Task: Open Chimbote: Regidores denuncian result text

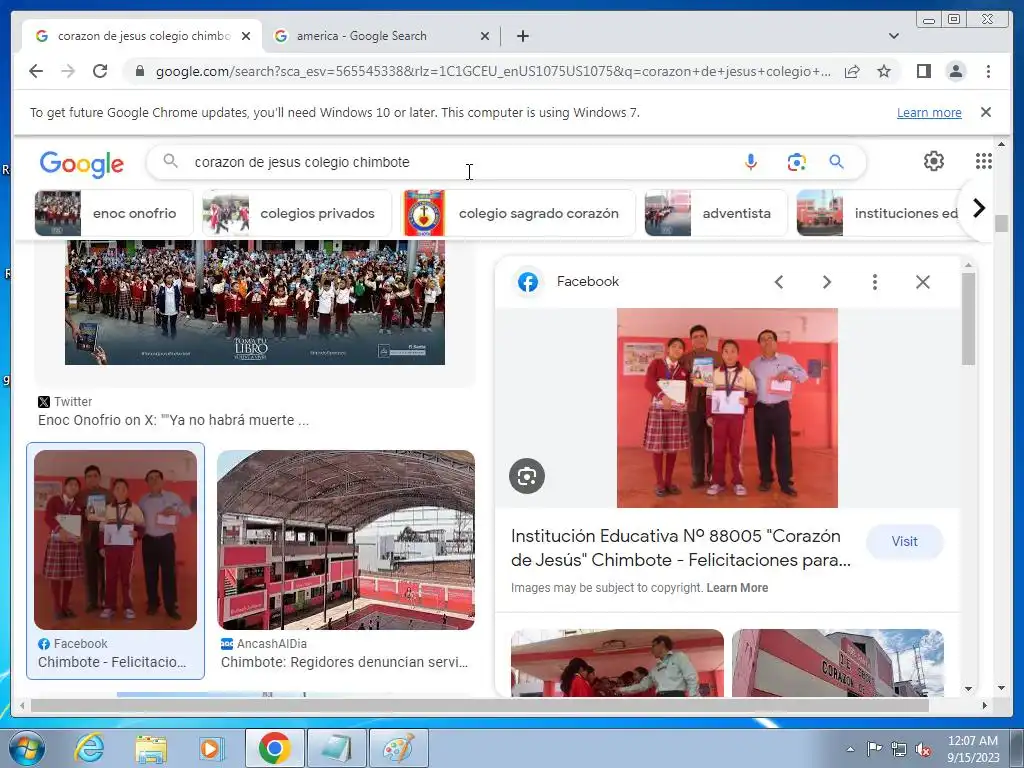Action: (x=344, y=662)
